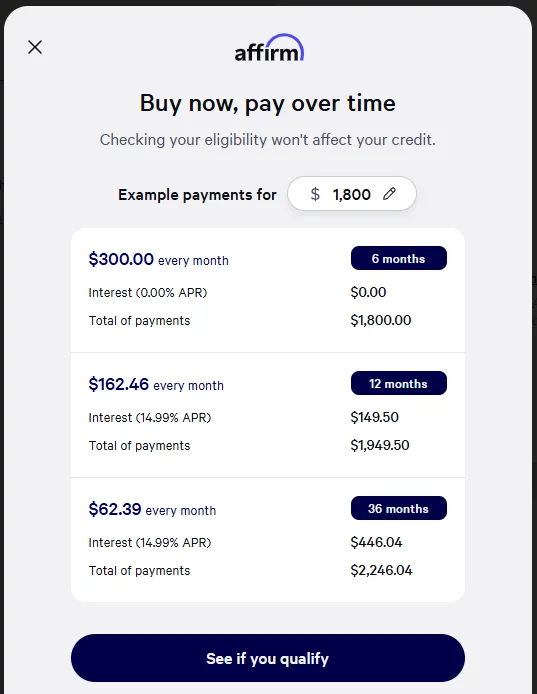Click the See if you qualify button

click(x=268, y=658)
